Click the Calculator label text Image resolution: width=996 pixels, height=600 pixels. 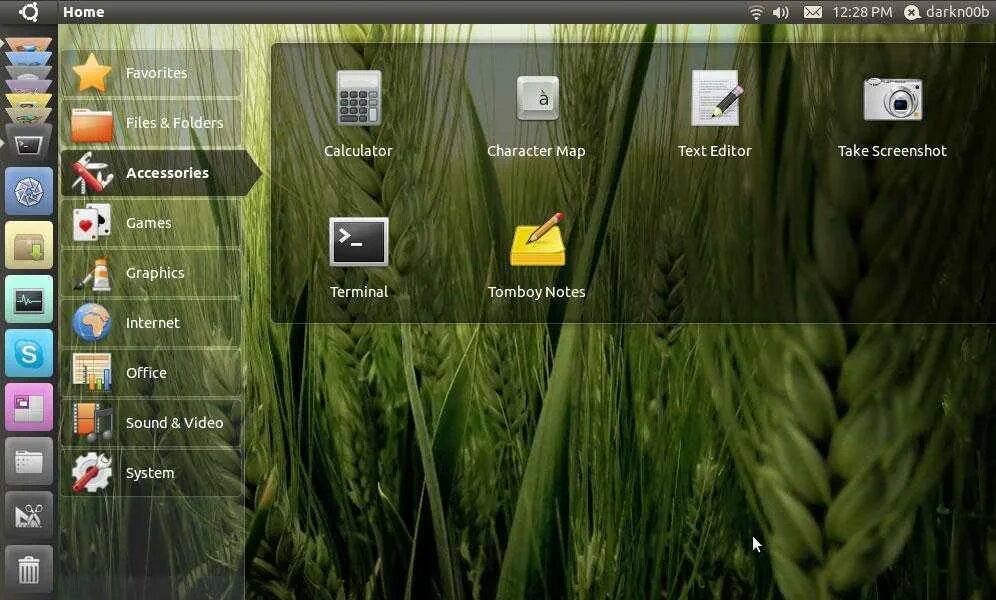[x=358, y=151]
